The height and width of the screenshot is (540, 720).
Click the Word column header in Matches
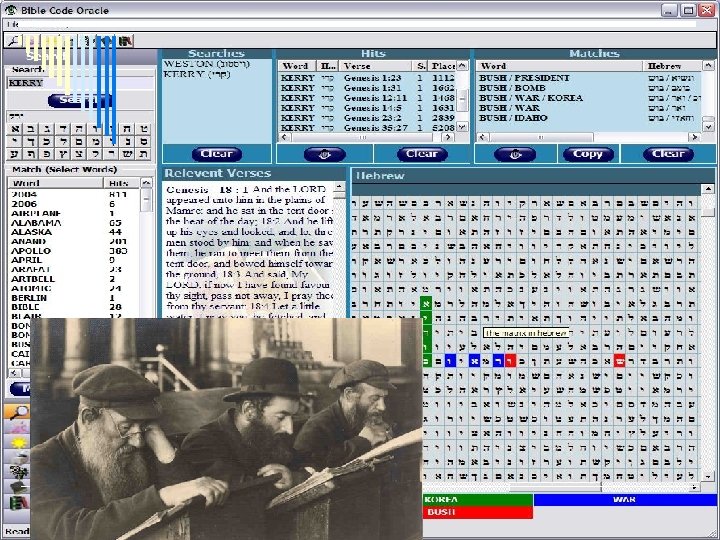pos(560,66)
